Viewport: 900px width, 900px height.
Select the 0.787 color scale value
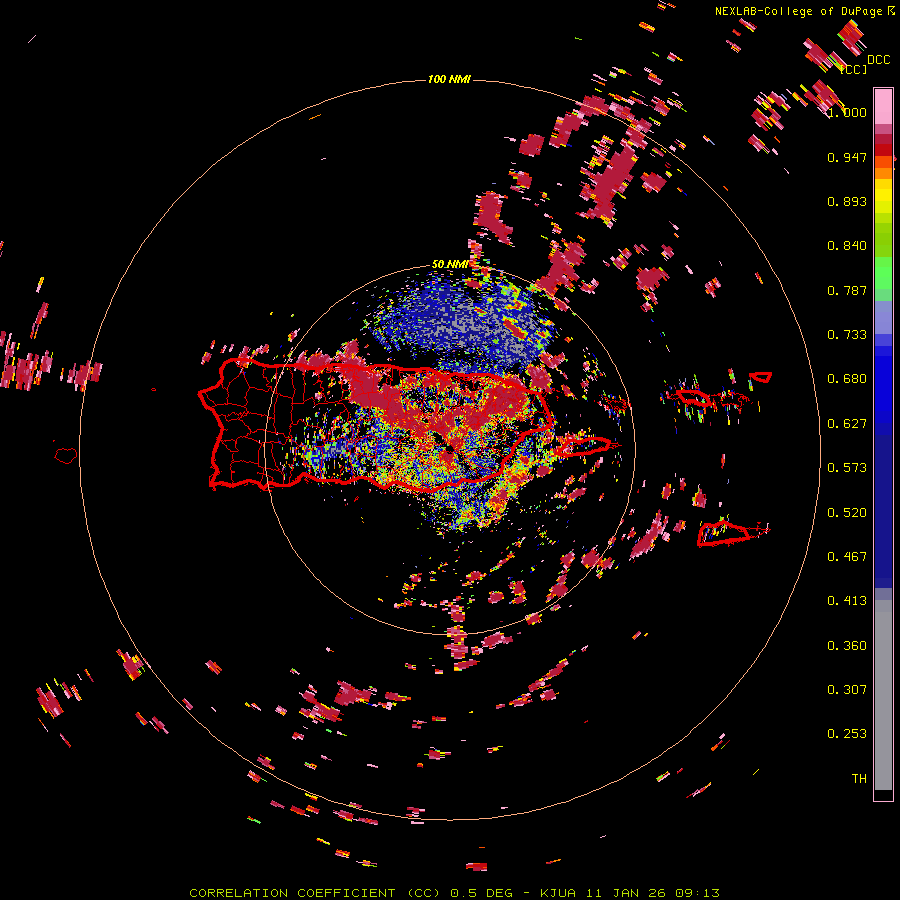click(847, 290)
